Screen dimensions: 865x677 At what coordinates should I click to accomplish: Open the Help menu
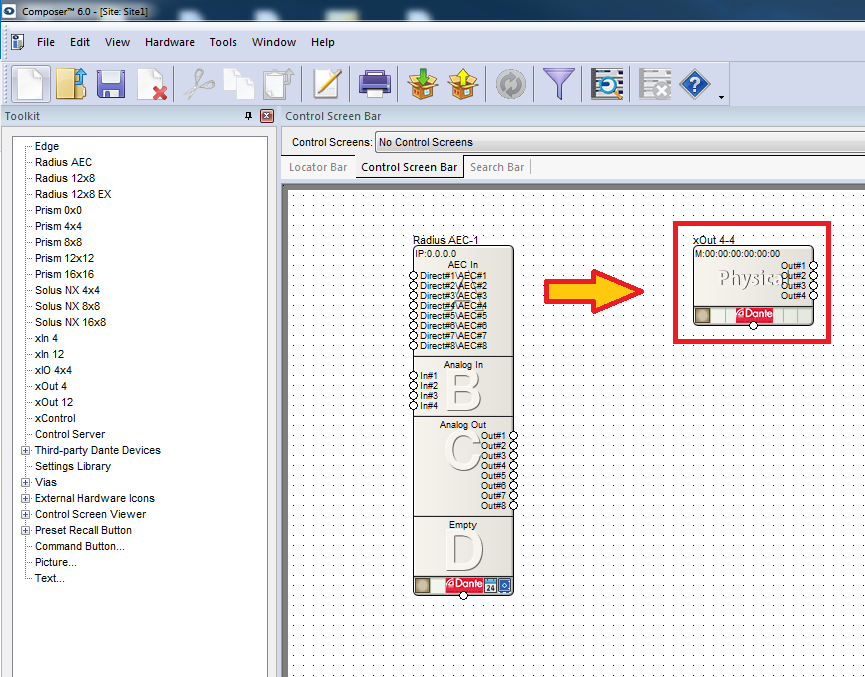(323, 42)
